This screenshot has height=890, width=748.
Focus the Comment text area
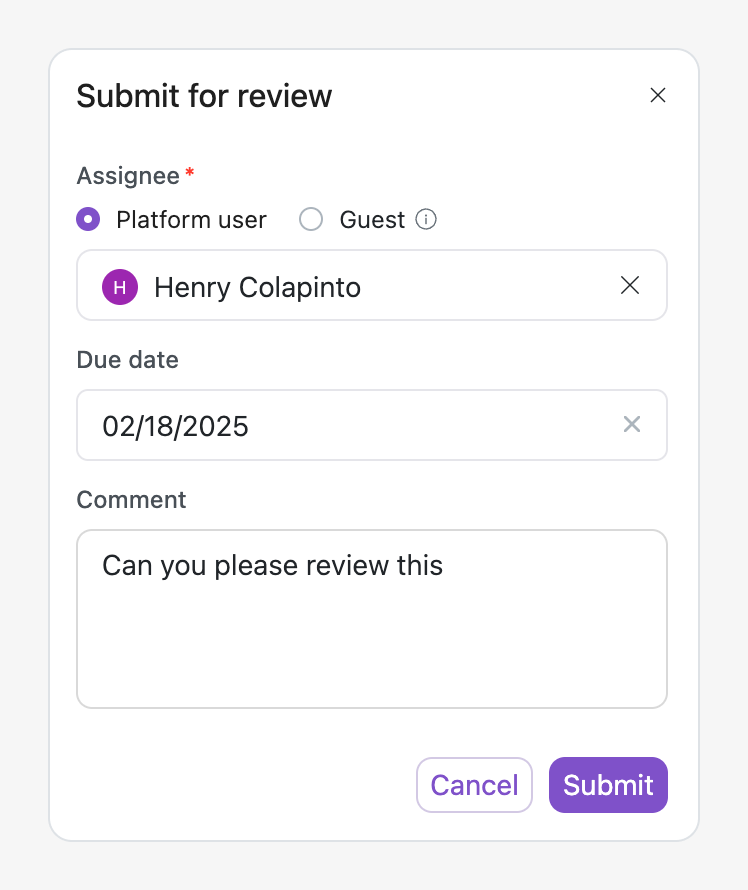(371, 630)
